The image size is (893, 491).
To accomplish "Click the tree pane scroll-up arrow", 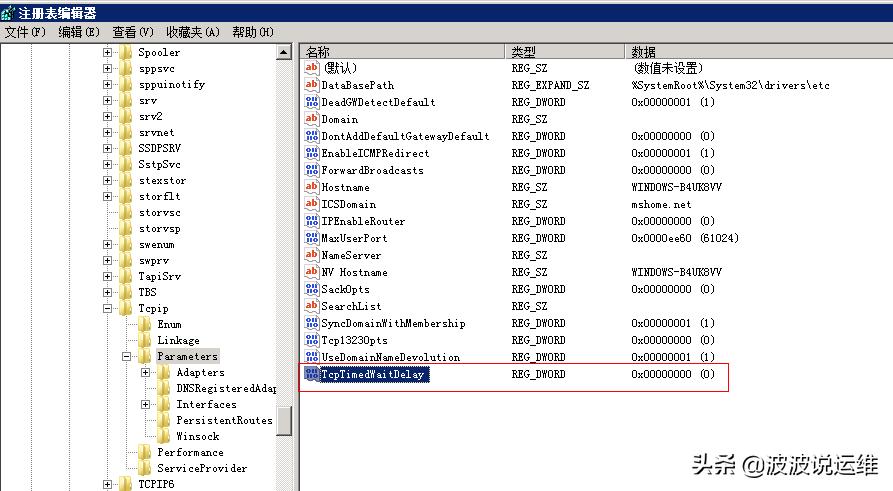I will [284, 52].
